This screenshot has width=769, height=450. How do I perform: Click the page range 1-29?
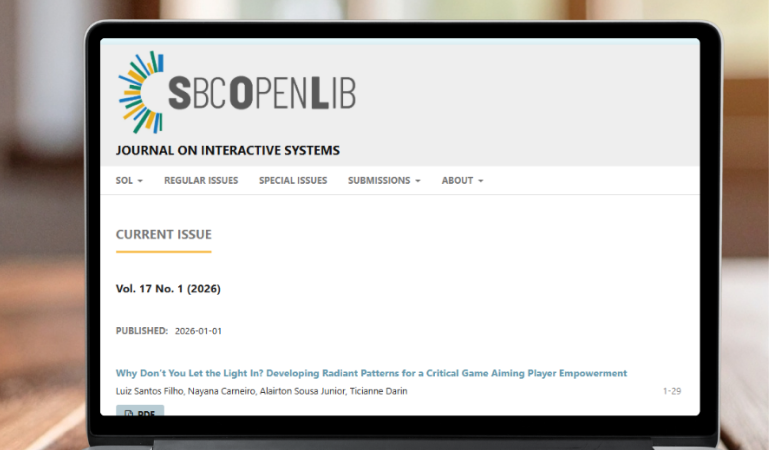[x=671, y=391]
